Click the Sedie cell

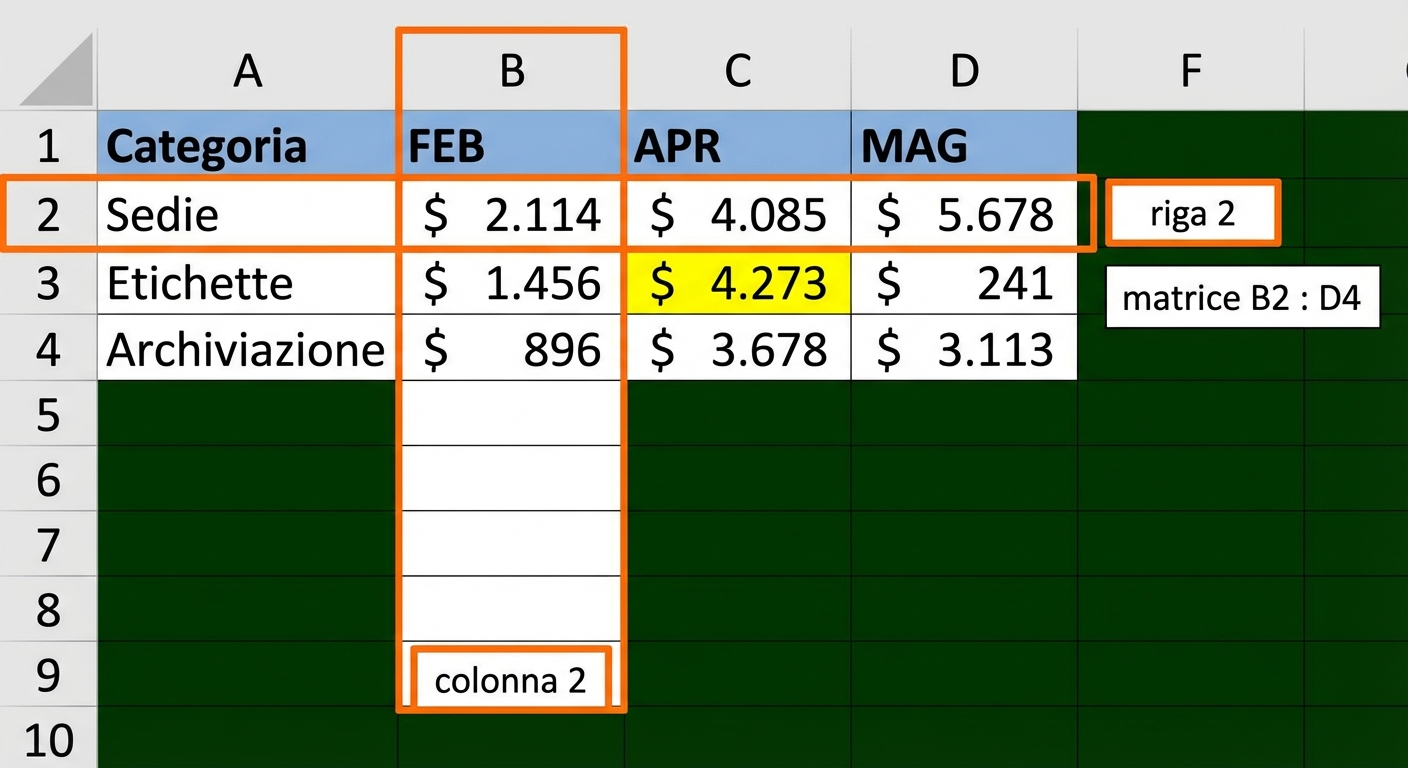point(247,213)
